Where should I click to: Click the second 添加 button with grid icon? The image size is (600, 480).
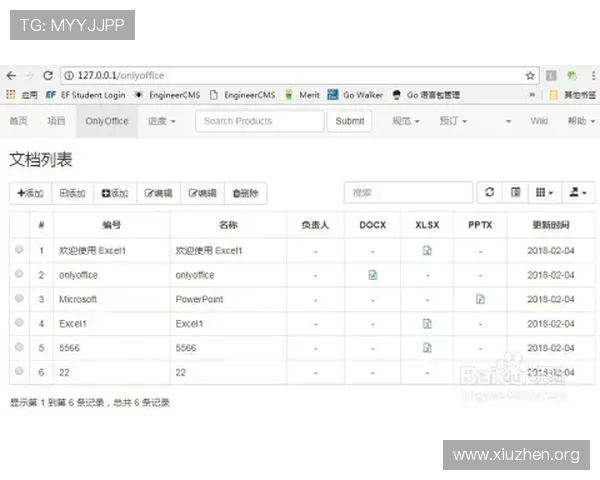pyautogui.click(x=72, y=193)
